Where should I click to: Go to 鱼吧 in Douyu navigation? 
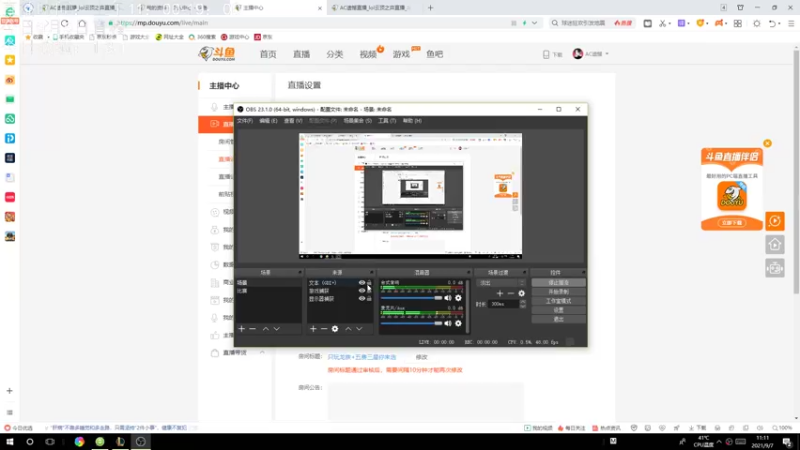pyautogui.click(x=435, y=54)
